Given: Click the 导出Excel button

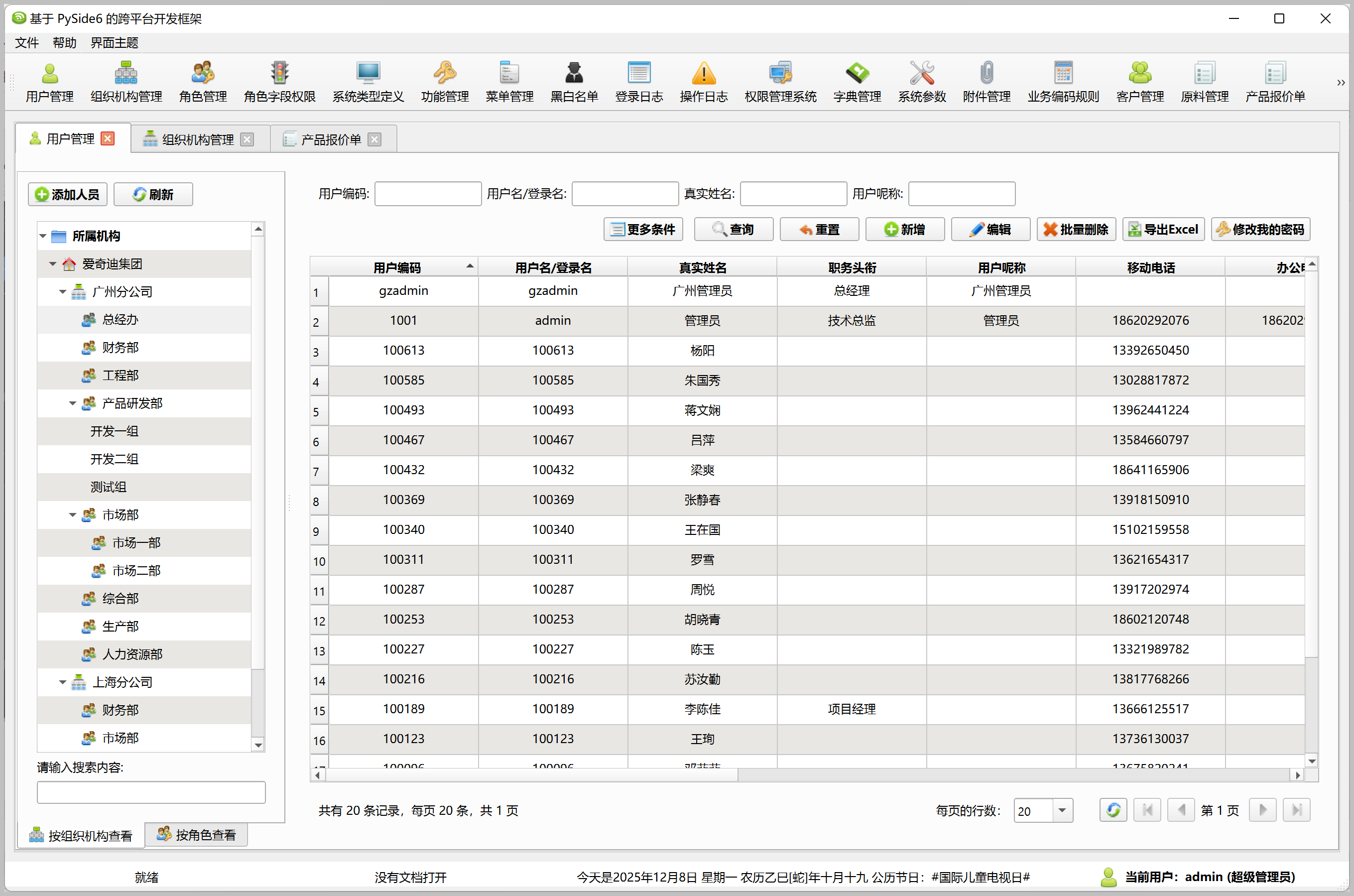Looking at the screenshot, I should [1163, 229].
